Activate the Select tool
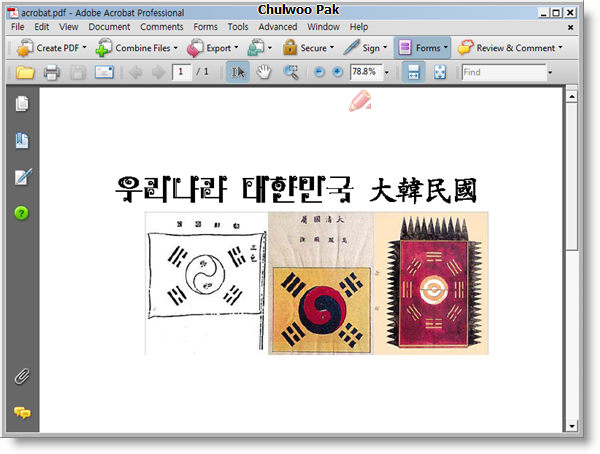 coord(238,72)
